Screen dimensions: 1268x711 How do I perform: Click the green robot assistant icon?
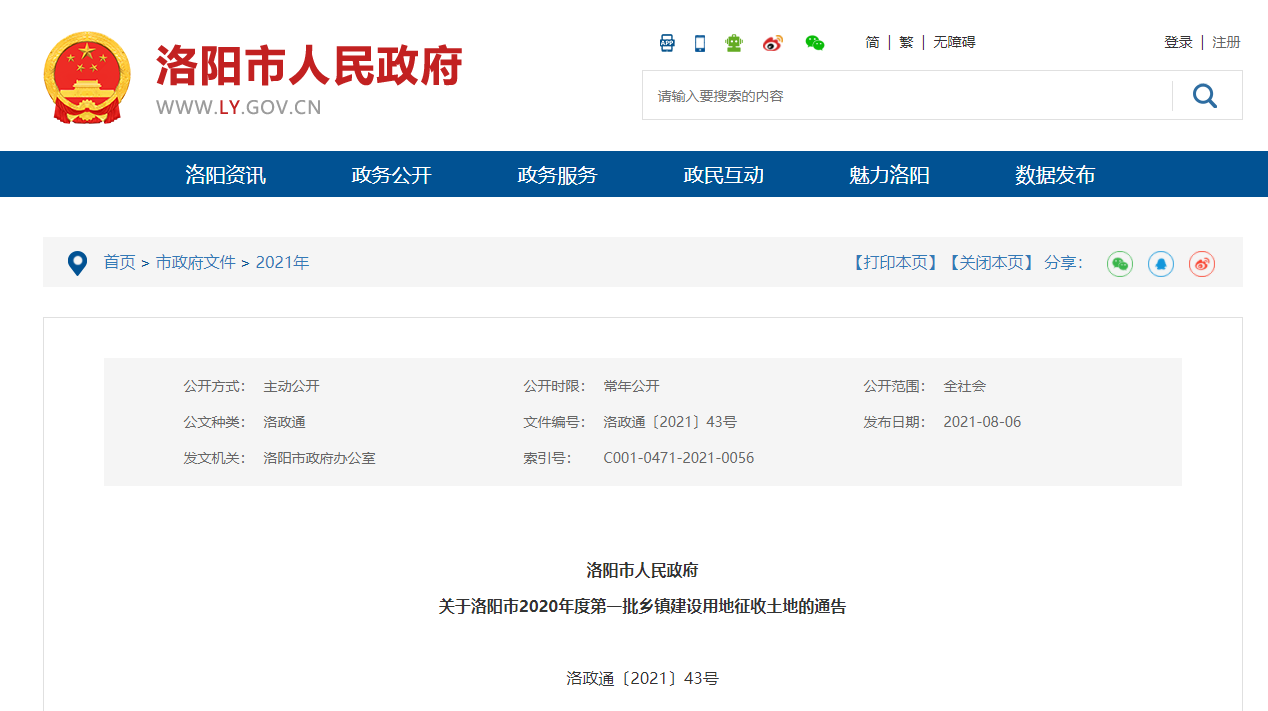click(734, 43)
